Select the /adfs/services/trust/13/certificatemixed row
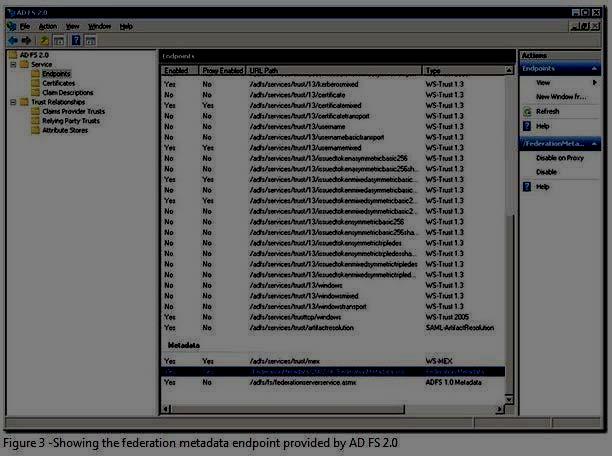Image resolution: width=612 pixels, height=456 pixels. (x=333, y=105)
